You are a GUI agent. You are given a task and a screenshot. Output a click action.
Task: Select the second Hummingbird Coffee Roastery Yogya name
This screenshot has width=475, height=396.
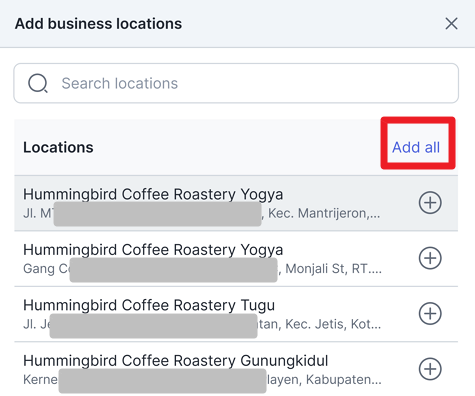coord(153,250)
